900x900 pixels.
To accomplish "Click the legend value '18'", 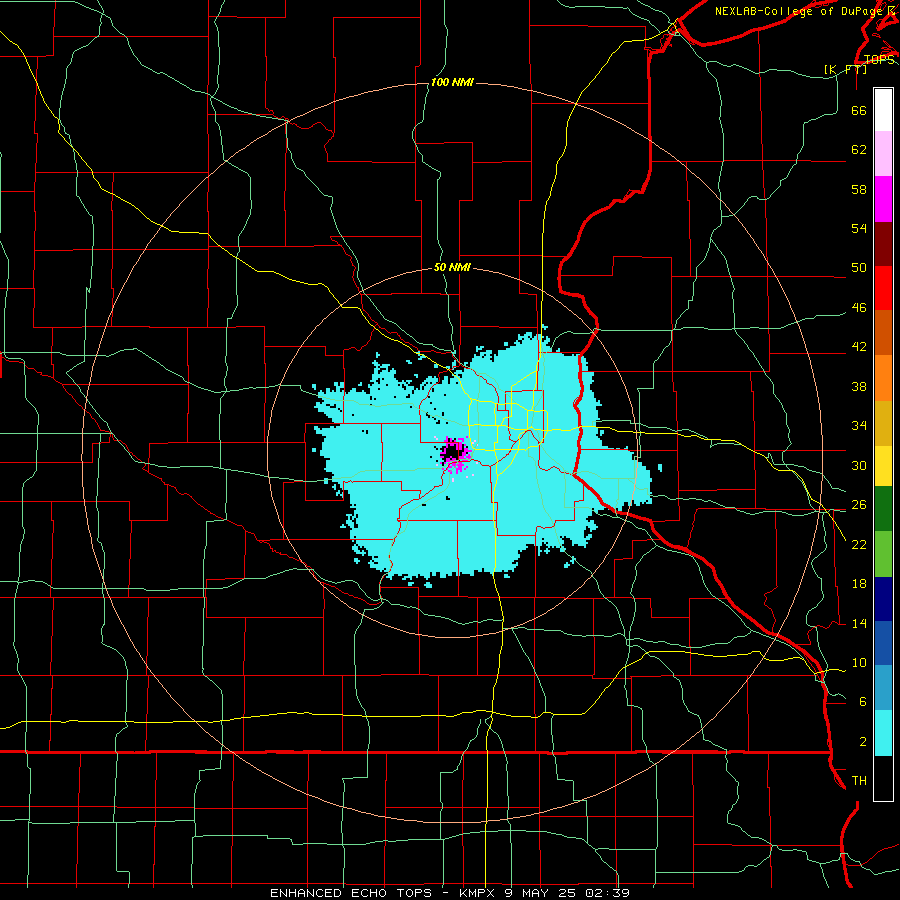I will click(x=859, y=583).
